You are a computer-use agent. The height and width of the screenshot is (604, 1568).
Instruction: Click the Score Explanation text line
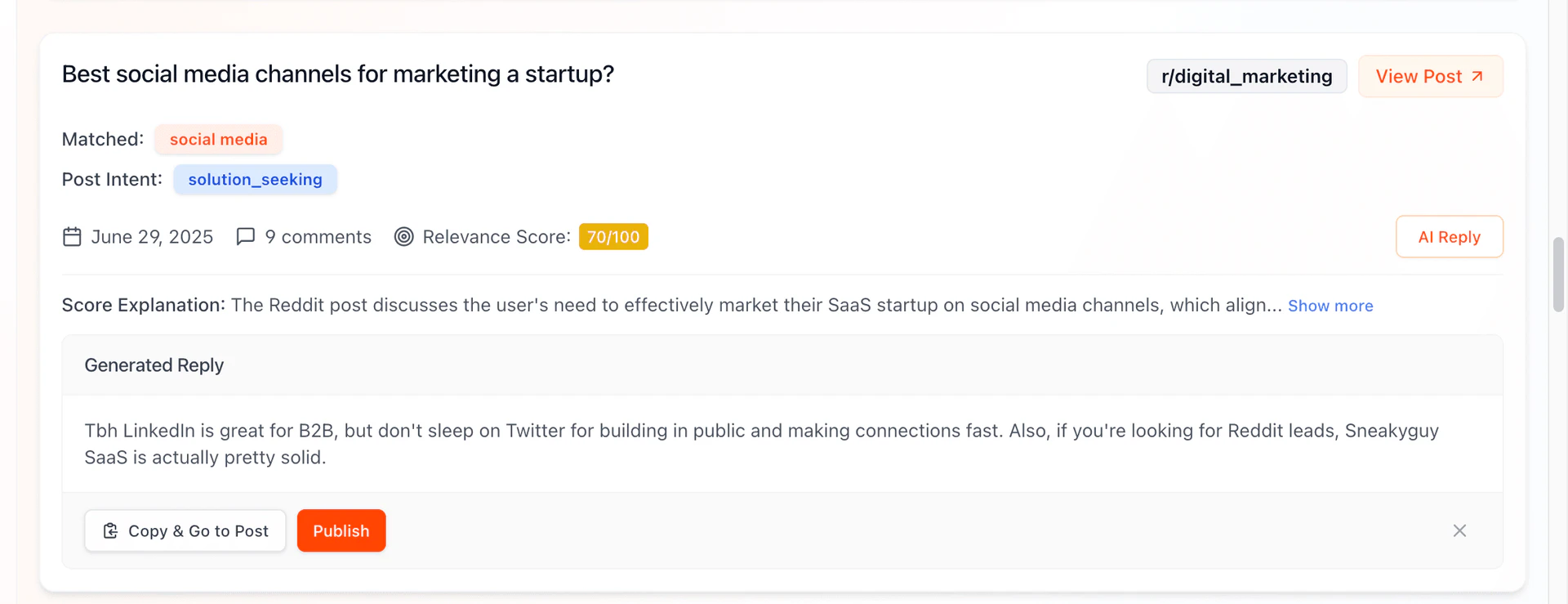tap(670, 306)
